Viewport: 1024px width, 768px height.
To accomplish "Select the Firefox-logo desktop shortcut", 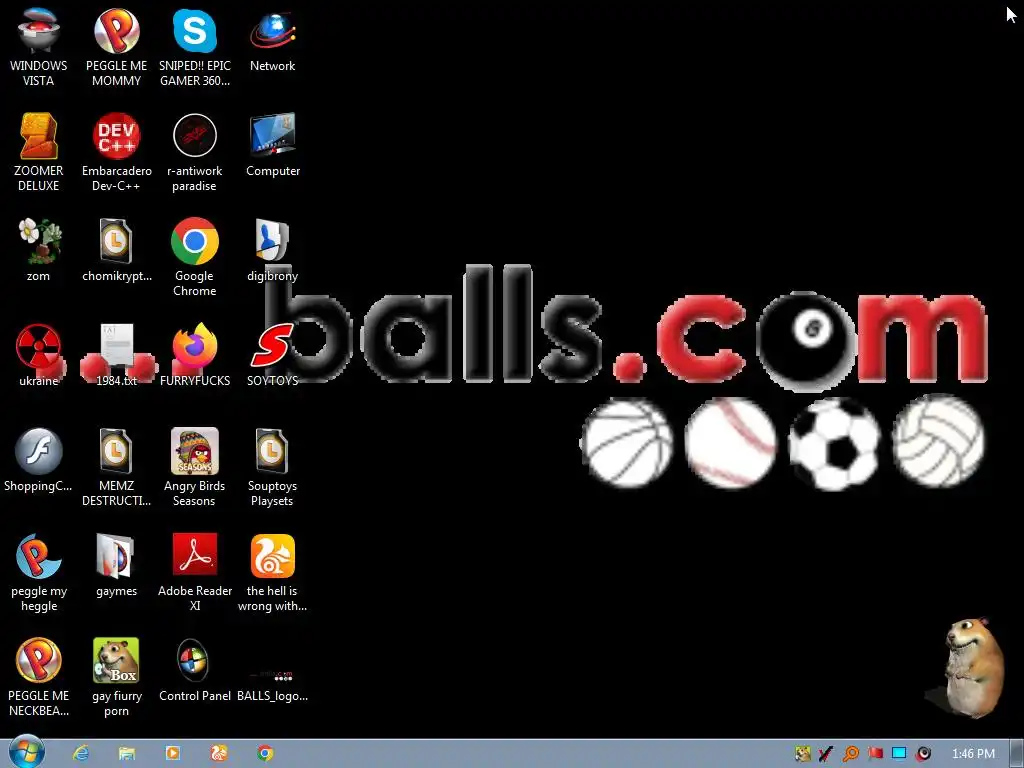I will pos(195,355).
